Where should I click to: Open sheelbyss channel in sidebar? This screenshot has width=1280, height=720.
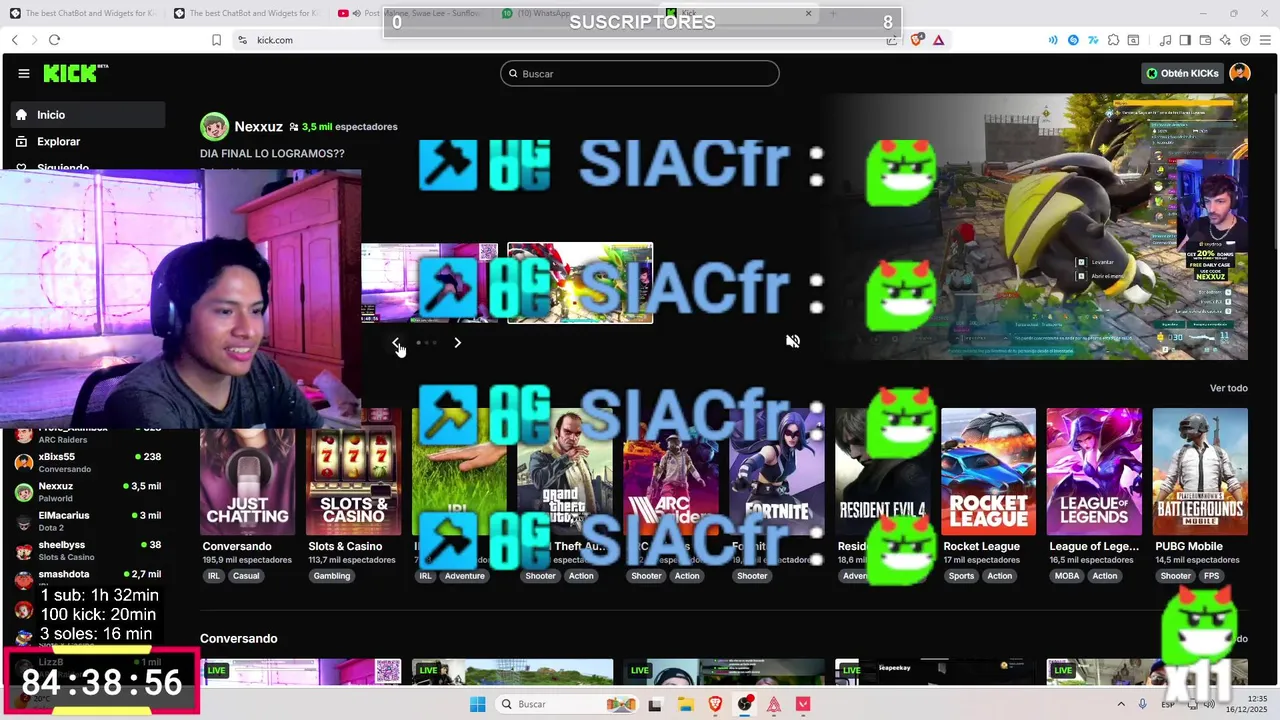88,551
